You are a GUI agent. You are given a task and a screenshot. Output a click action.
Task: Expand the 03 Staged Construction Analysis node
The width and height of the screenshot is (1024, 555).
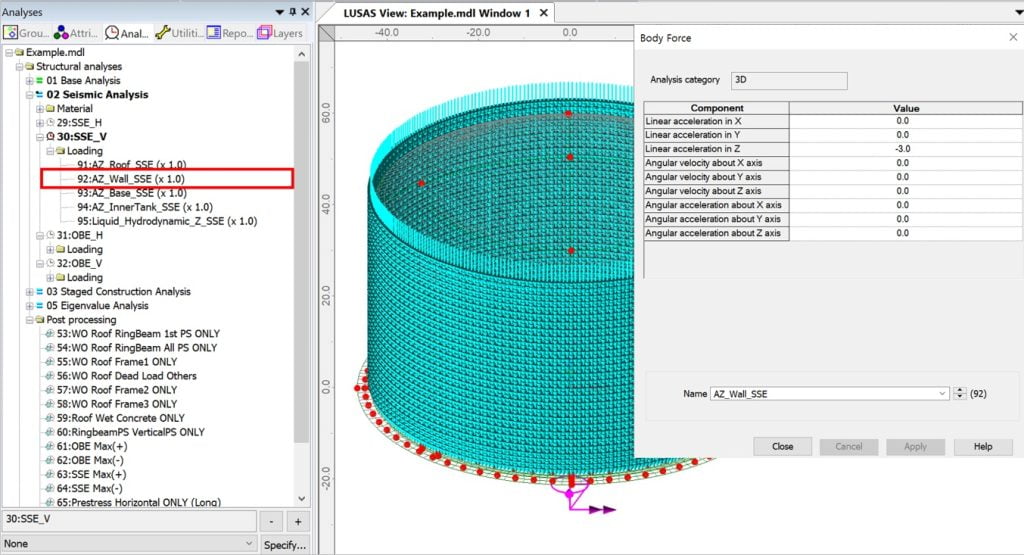29,292
